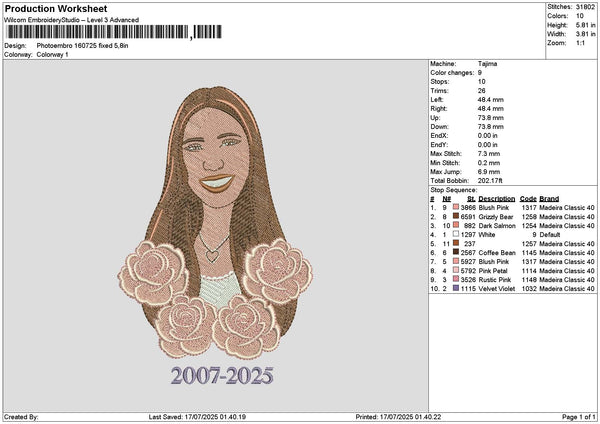This screenshot has height=424, width=600.
Task: Pick the Rustic Pink color swatch
Action: click(456, 279)
